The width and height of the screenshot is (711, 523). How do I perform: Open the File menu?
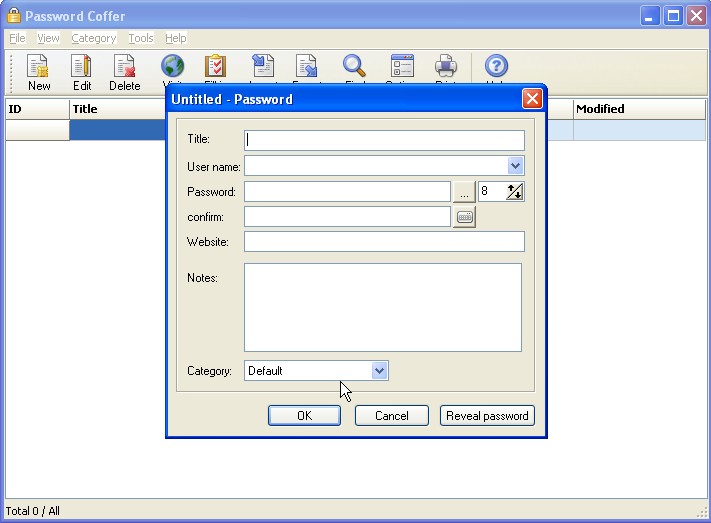[17, 38]
